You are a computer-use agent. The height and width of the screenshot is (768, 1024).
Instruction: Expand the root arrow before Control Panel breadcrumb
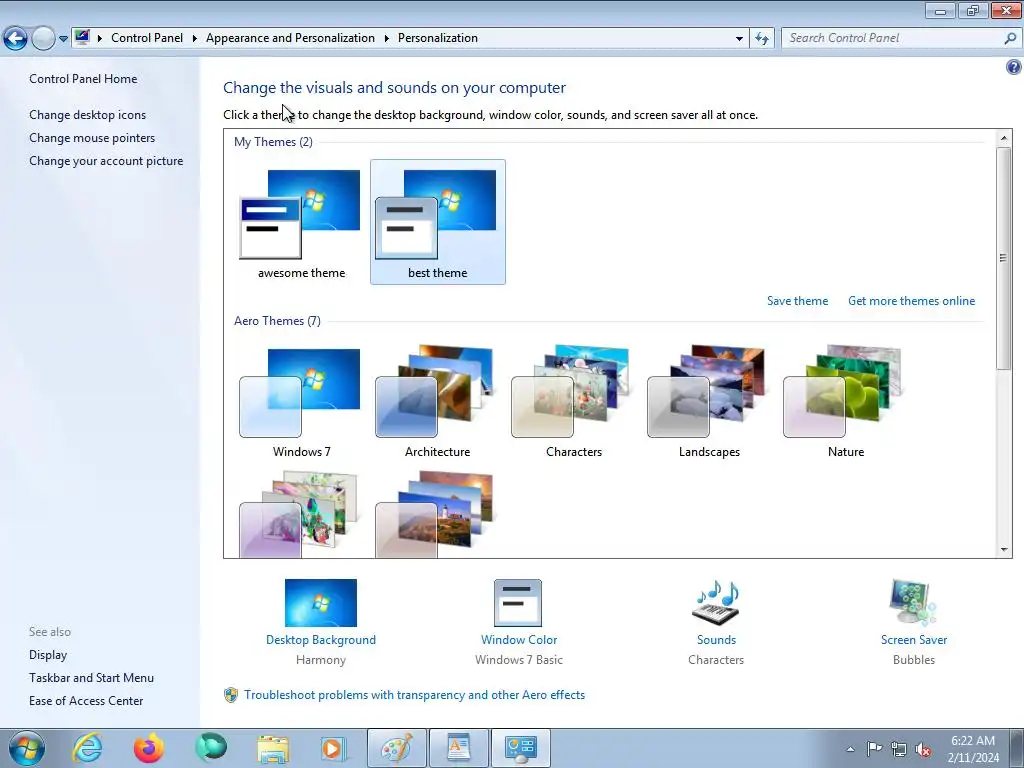[x=100, y=39]
